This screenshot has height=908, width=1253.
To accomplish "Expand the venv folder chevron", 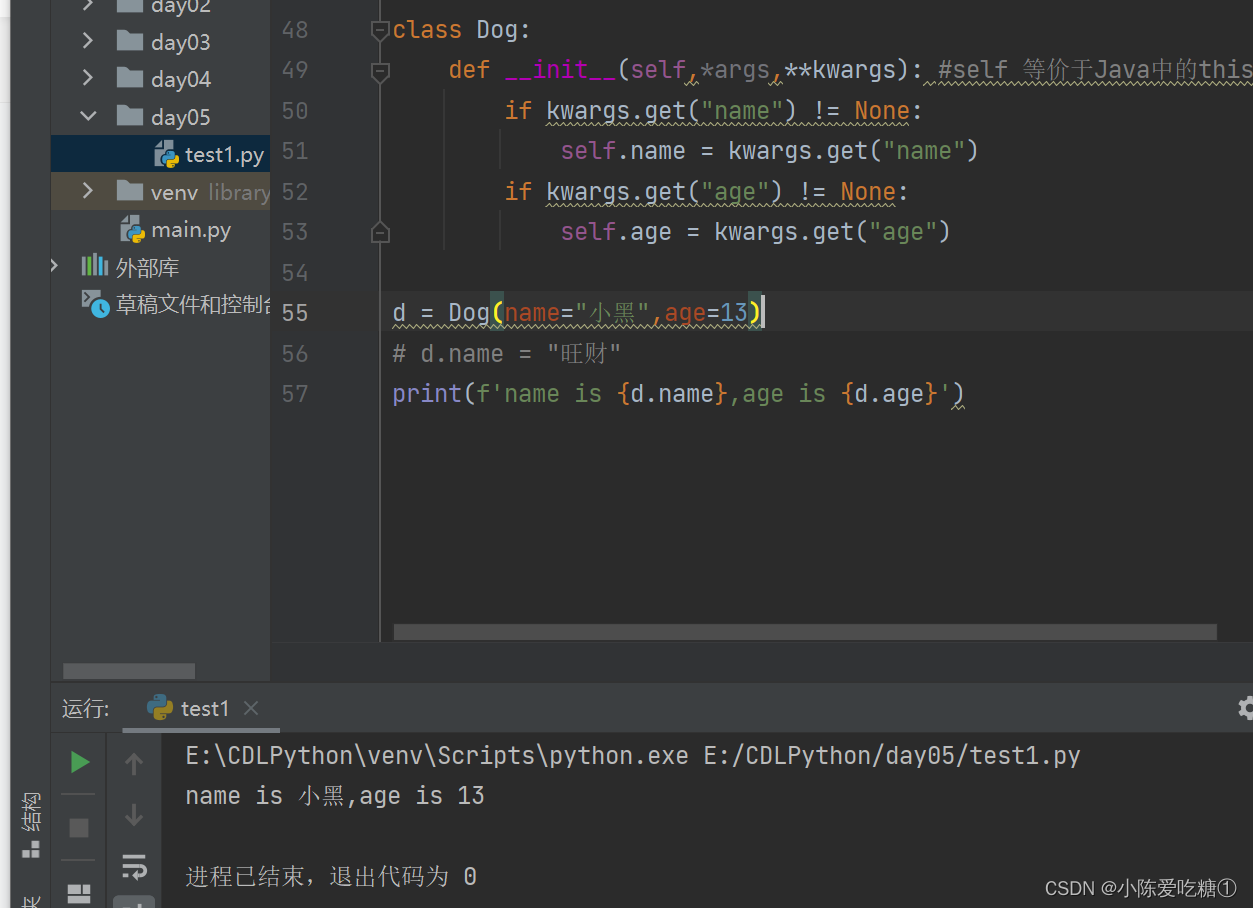I will 87,191.
